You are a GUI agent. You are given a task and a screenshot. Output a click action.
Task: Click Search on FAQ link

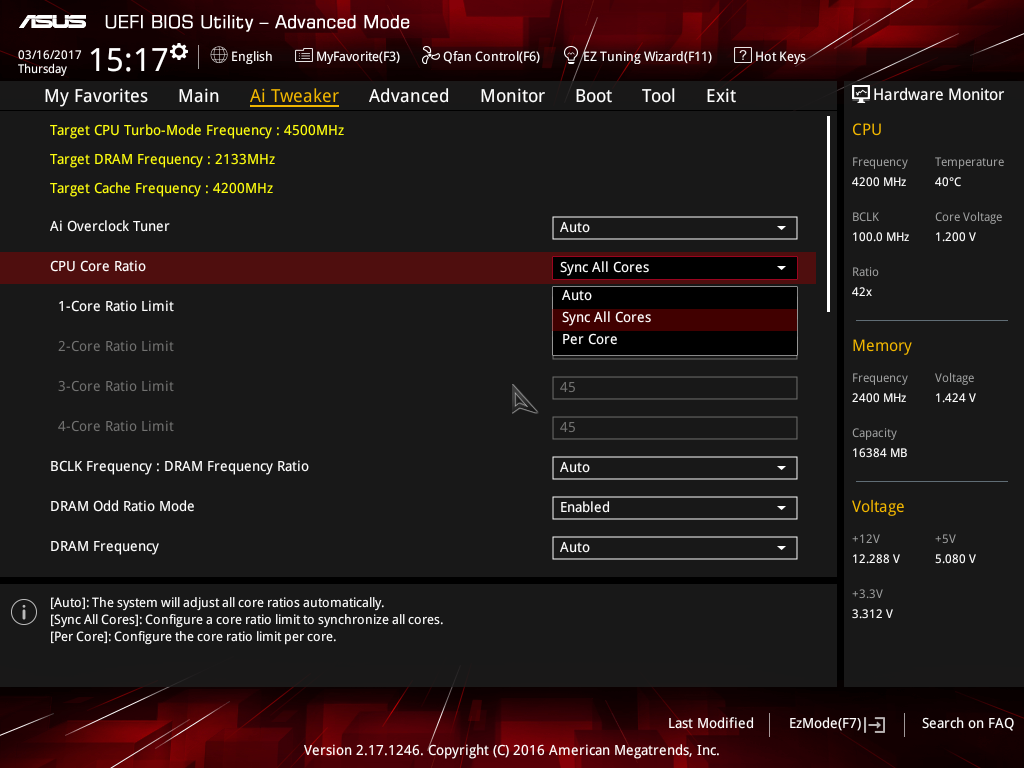point(968,723)
